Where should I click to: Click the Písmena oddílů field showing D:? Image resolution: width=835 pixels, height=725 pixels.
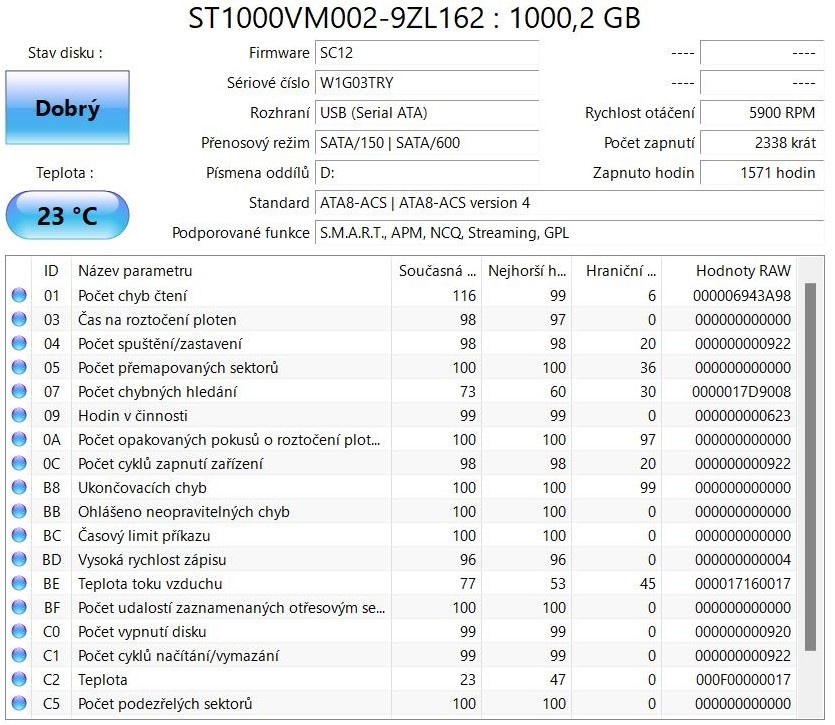click(x=427, y=173)
